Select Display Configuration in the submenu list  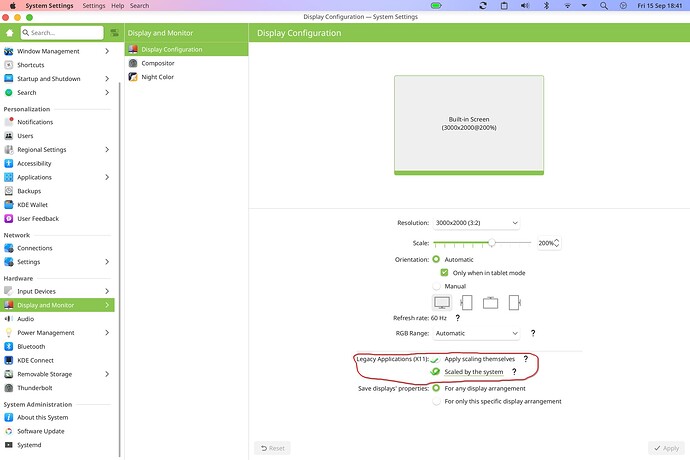[187, 49]
